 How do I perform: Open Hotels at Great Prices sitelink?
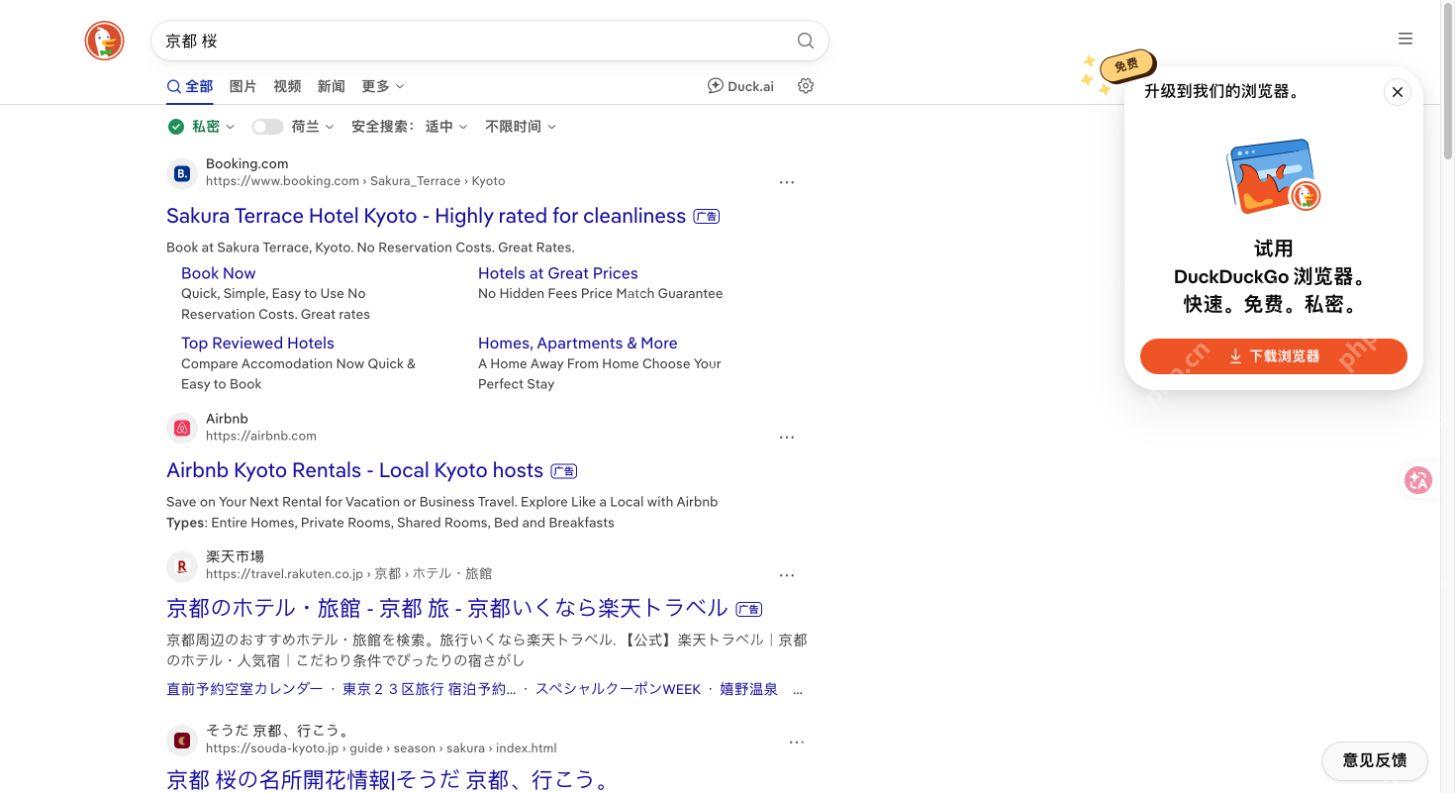tap(558, 273)
